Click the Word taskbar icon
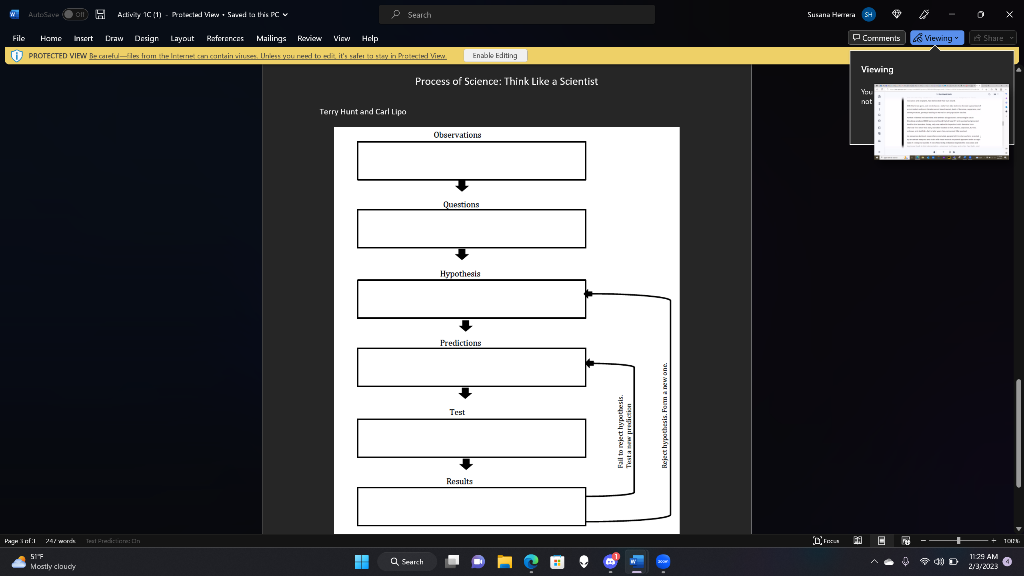 pos(637,562)
